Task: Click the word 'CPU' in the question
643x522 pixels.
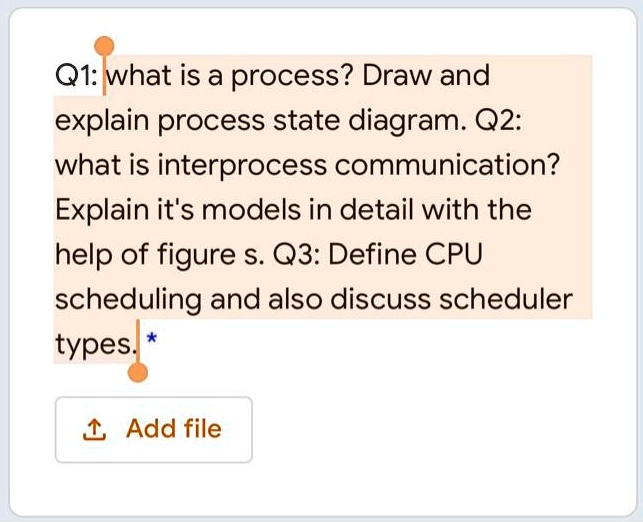Action: (x=454, y=255)
